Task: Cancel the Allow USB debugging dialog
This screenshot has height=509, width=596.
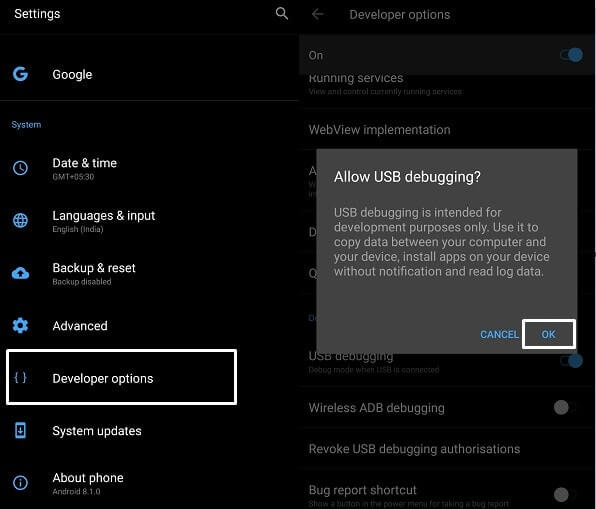Action: [499, 335]
